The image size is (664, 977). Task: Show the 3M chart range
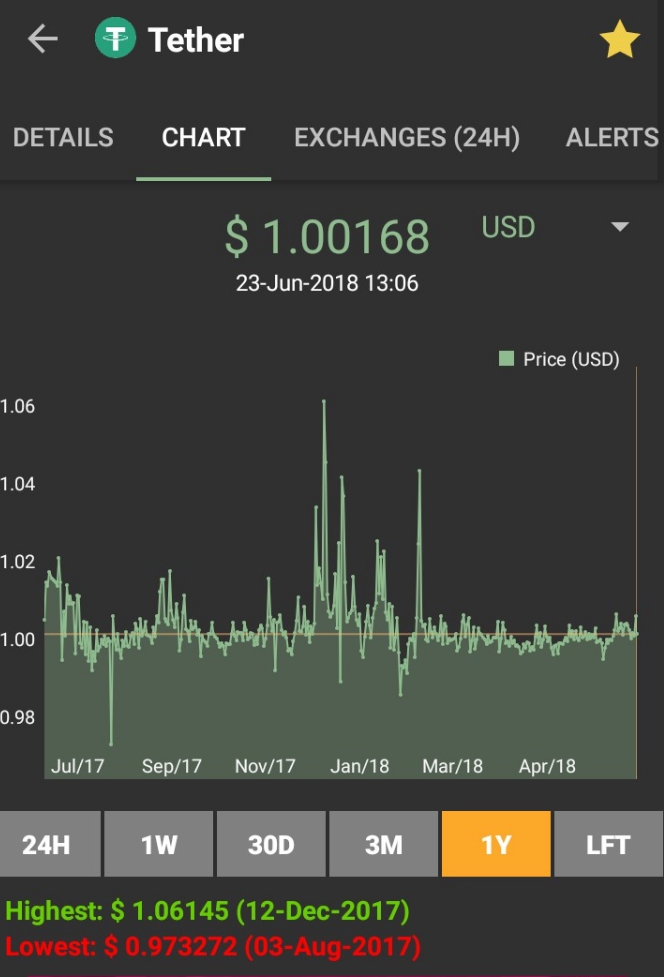pyautogui.click(x=383, y=845)
